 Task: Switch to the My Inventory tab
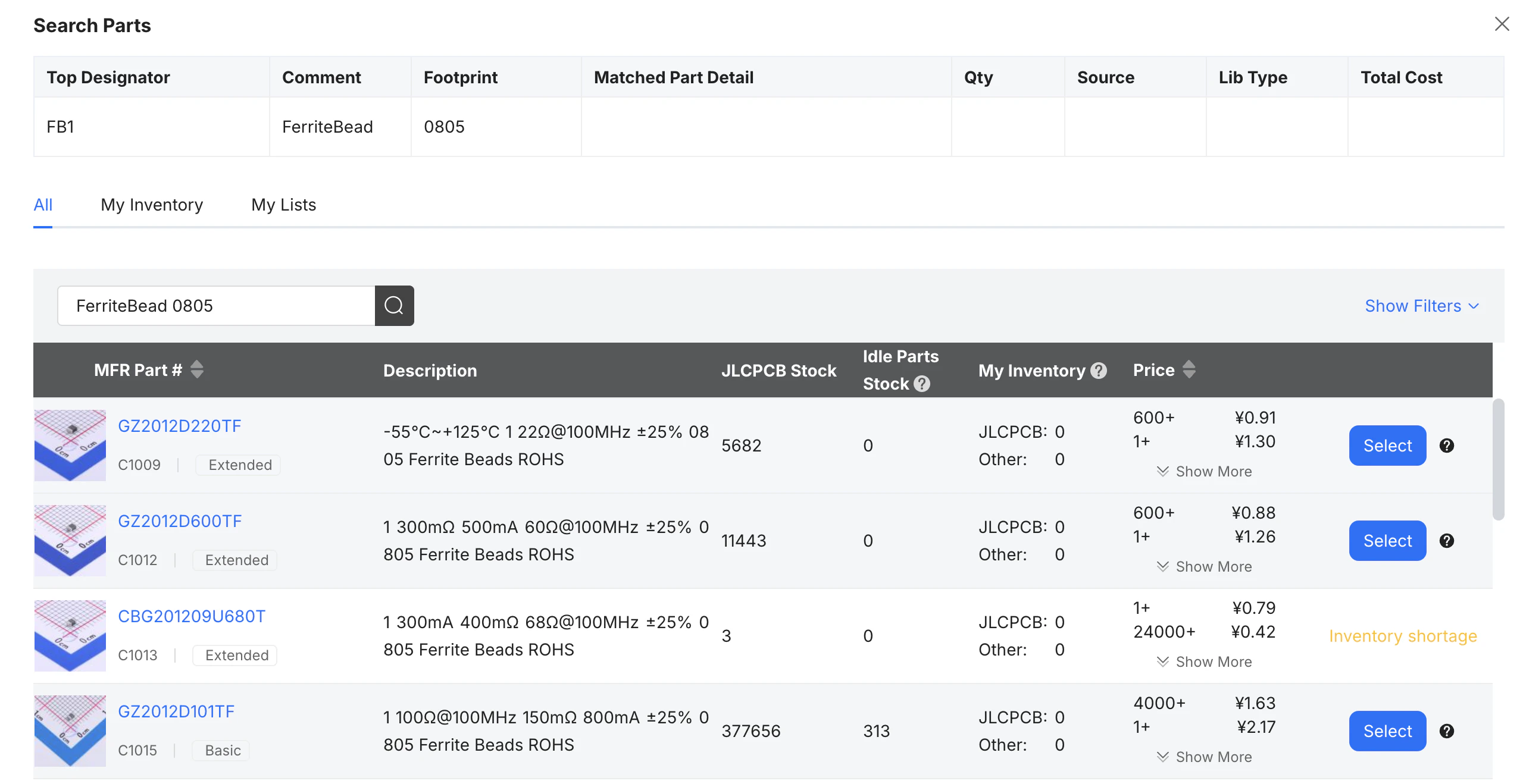pos(152,205)
